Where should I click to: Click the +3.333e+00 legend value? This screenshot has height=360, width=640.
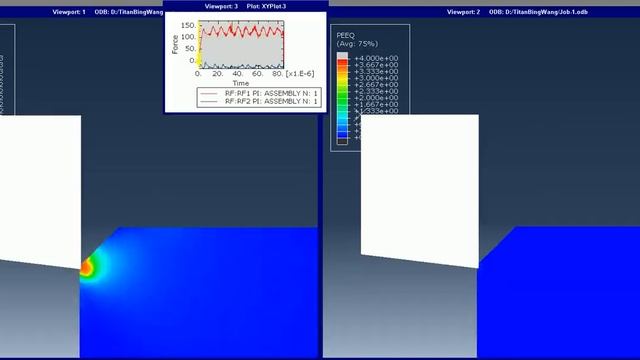point(376,71)
